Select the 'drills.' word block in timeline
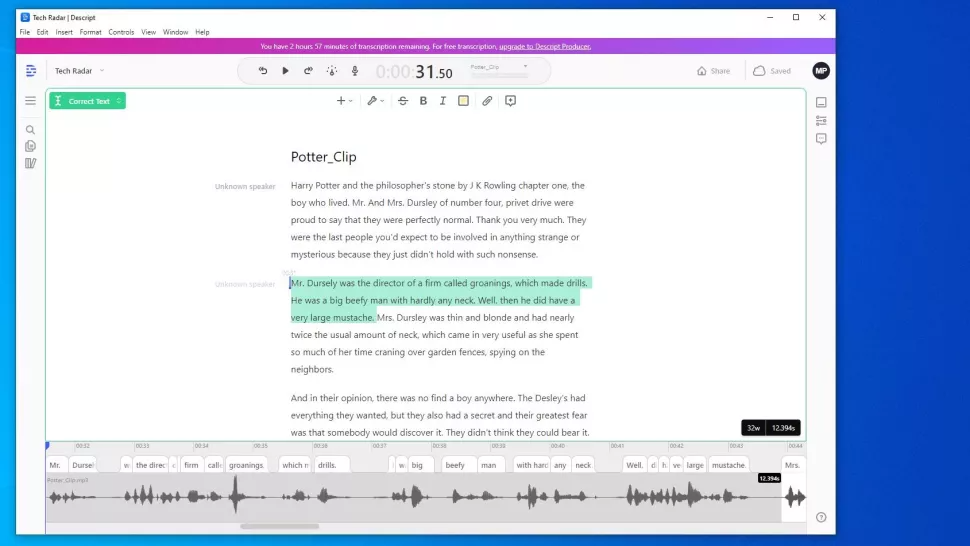 coord(332,465)
